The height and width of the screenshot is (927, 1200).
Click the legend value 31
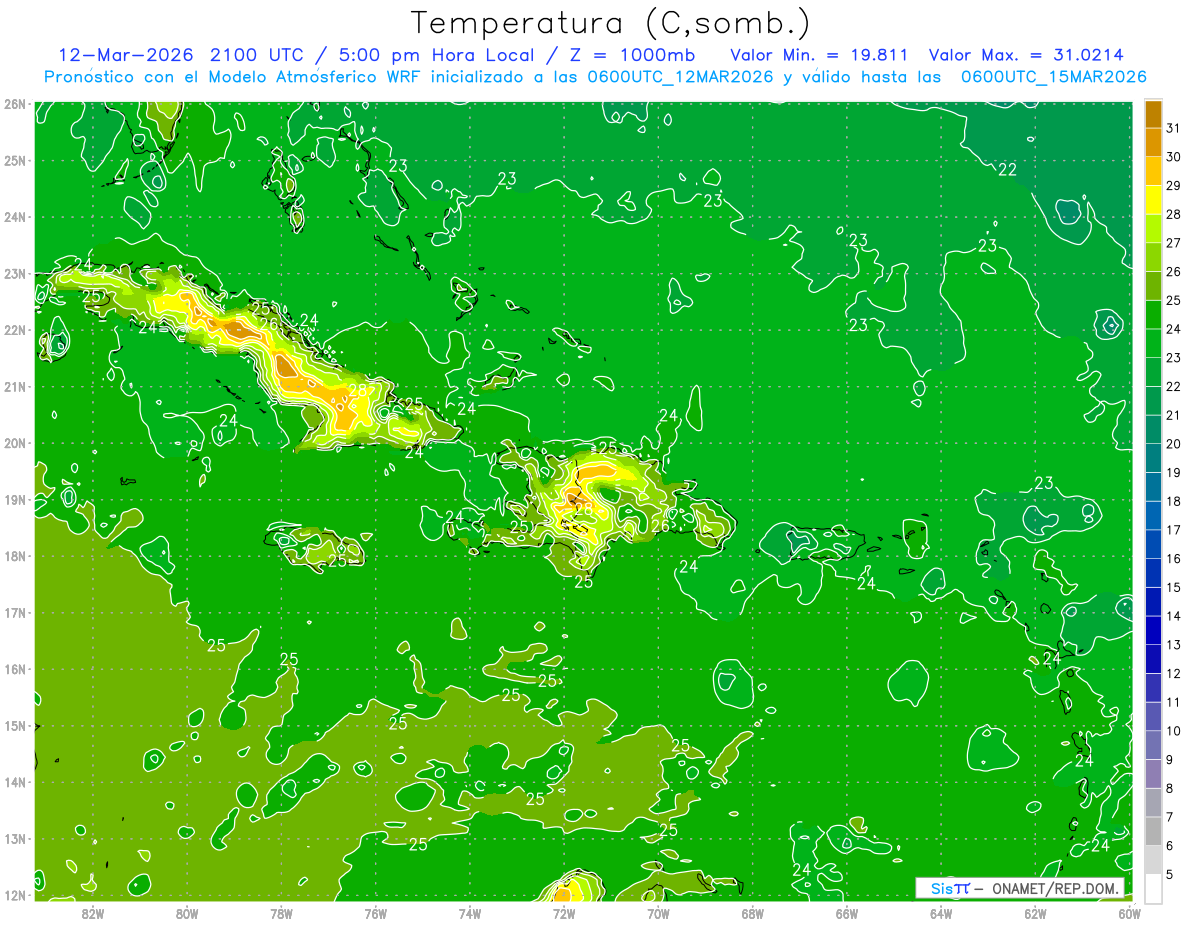1173,128
